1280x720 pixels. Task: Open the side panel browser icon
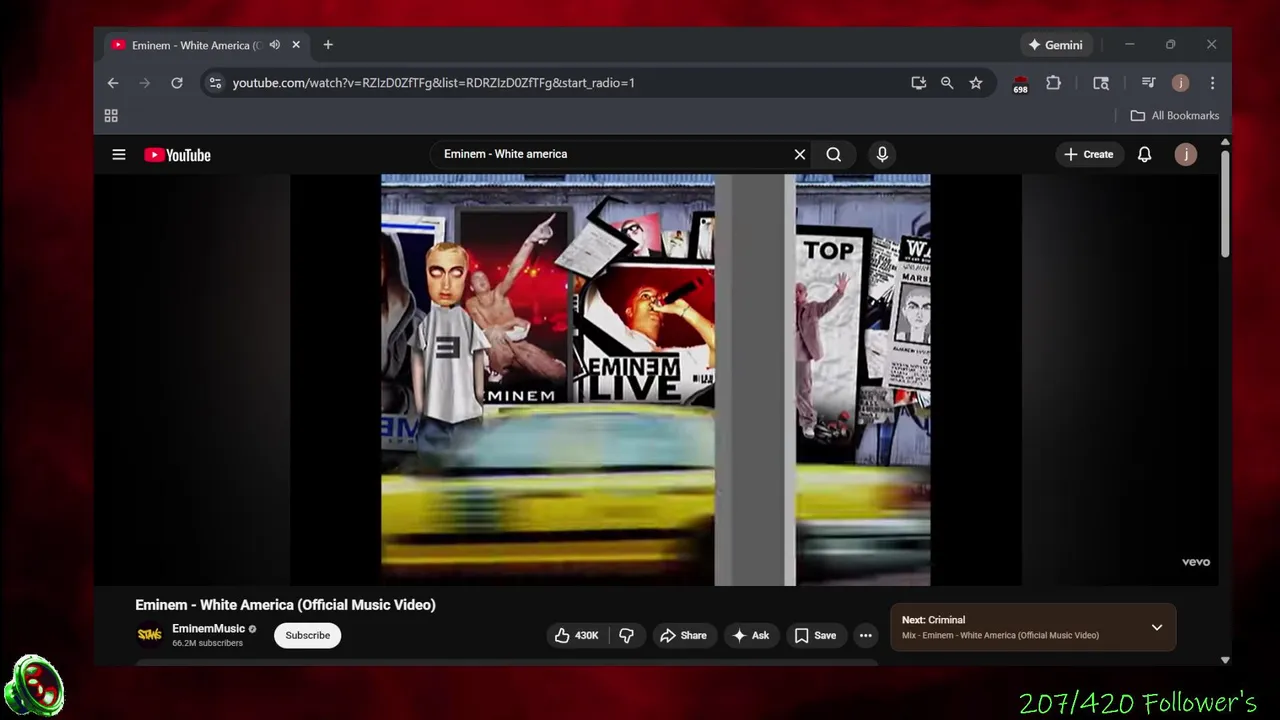(1101, 83)
